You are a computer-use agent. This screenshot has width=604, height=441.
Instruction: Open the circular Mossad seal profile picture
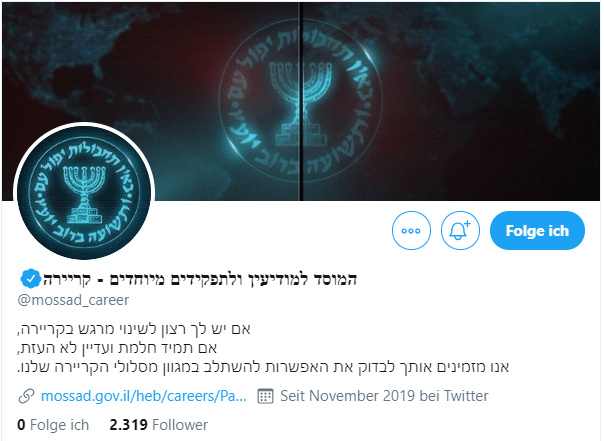click(84, 191)
